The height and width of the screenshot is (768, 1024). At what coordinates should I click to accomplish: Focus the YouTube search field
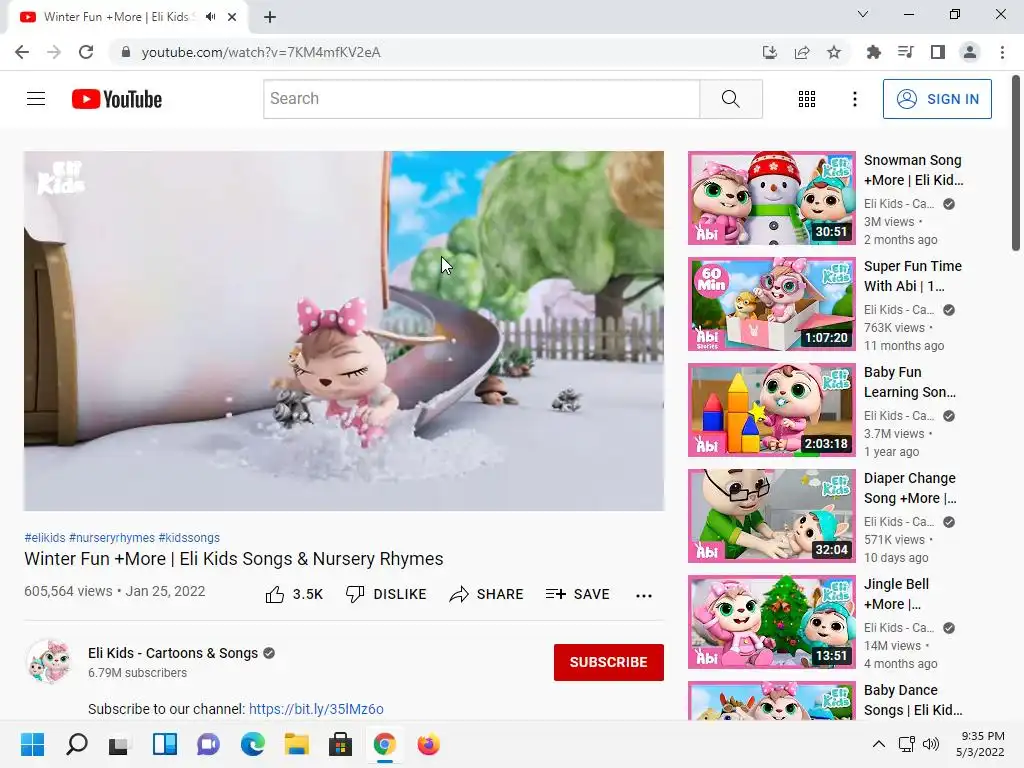coord(481,99)
